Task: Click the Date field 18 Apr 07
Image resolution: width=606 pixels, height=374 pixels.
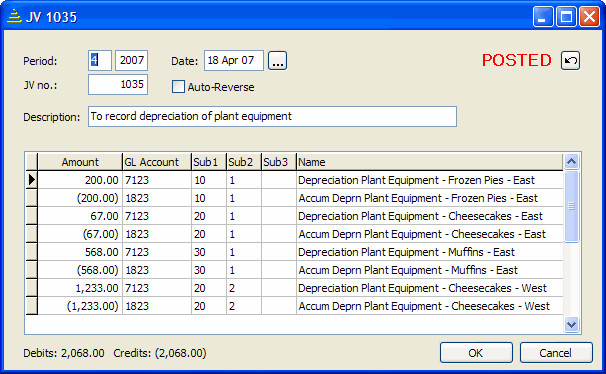Action: 234,60
